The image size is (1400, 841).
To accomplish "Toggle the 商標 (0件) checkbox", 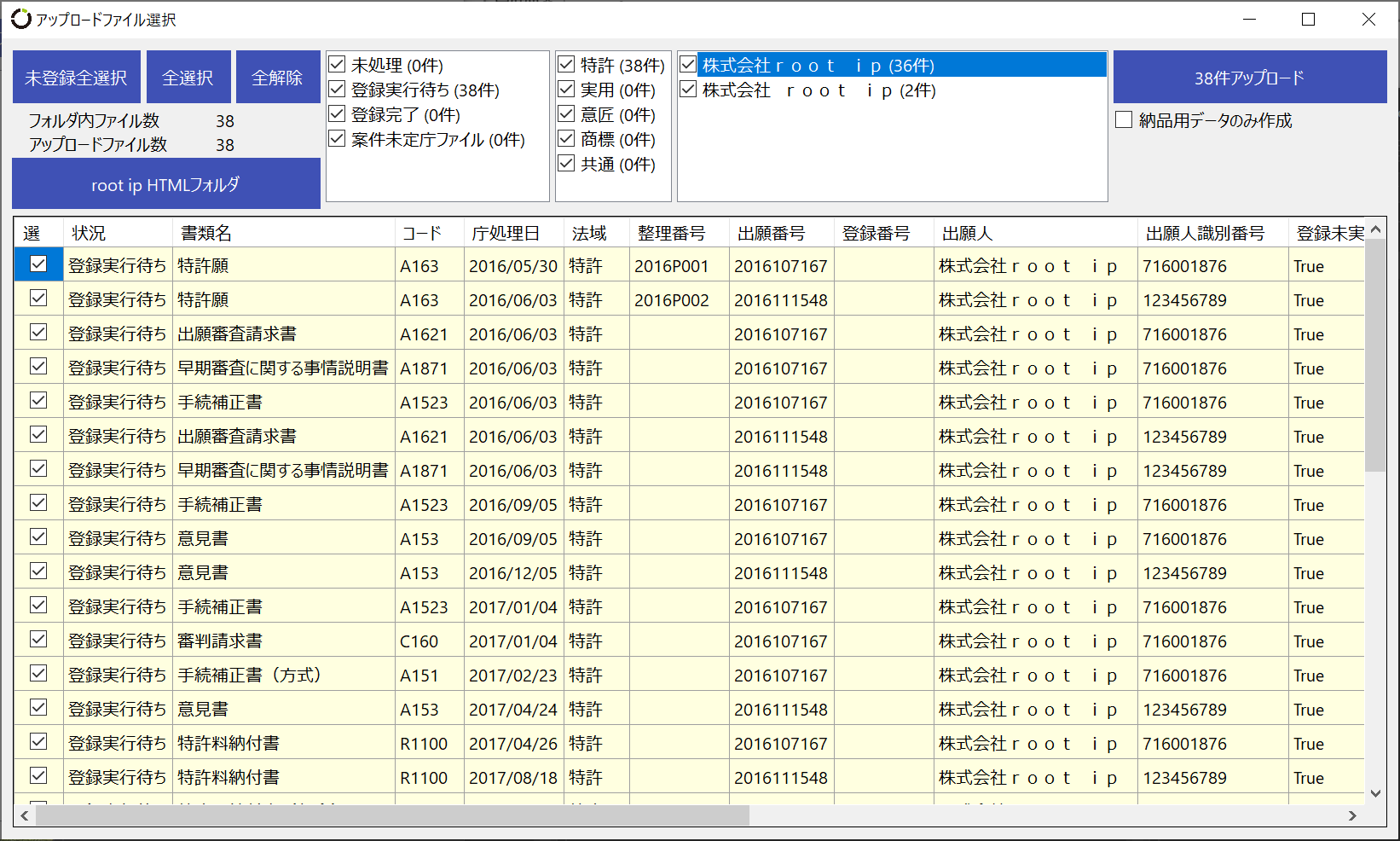I will pos(566,139).
